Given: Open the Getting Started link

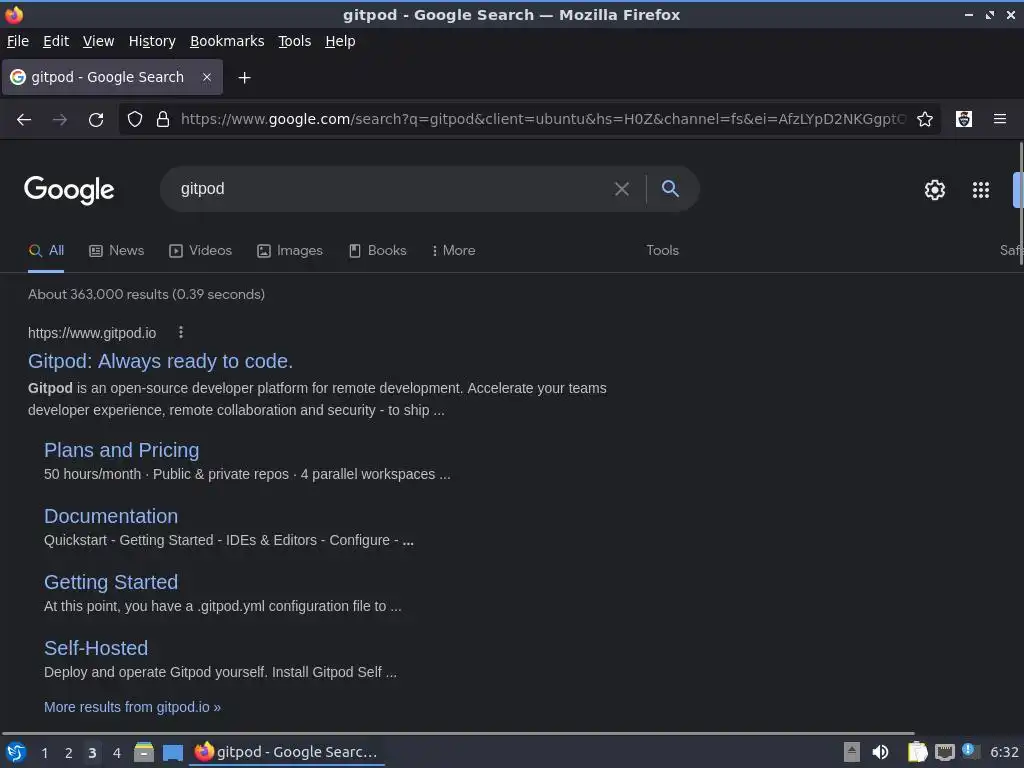Looking at the screenshot, I should click(x=111, y=582).
